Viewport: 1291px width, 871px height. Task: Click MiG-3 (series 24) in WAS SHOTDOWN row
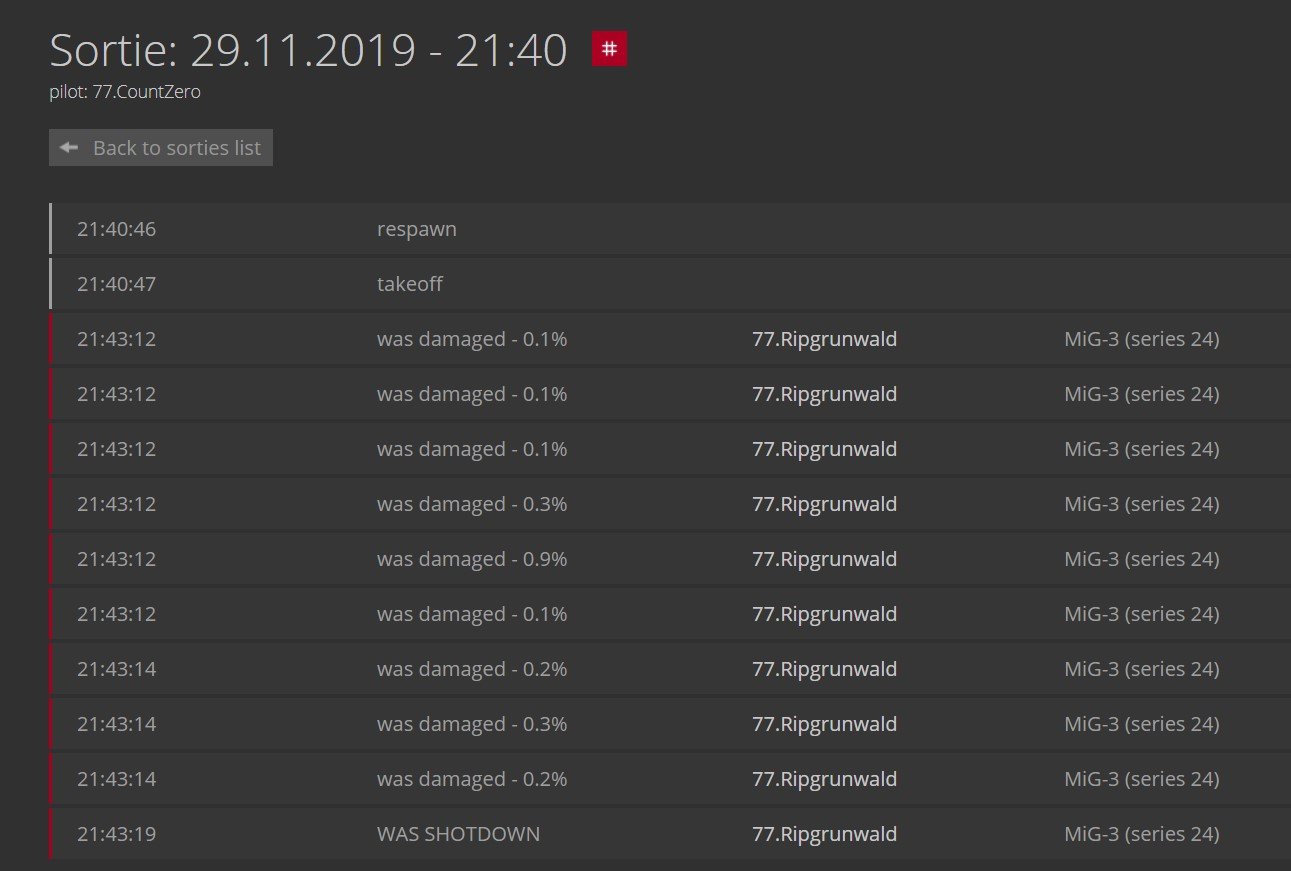pos(1141,834)
